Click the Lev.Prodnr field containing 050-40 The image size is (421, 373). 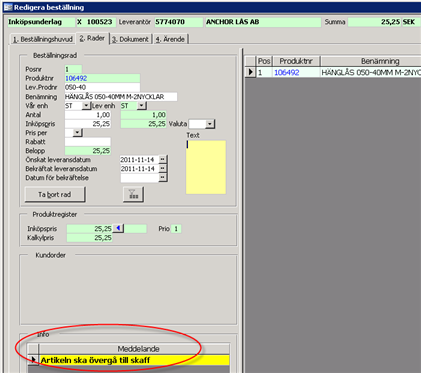102,87
